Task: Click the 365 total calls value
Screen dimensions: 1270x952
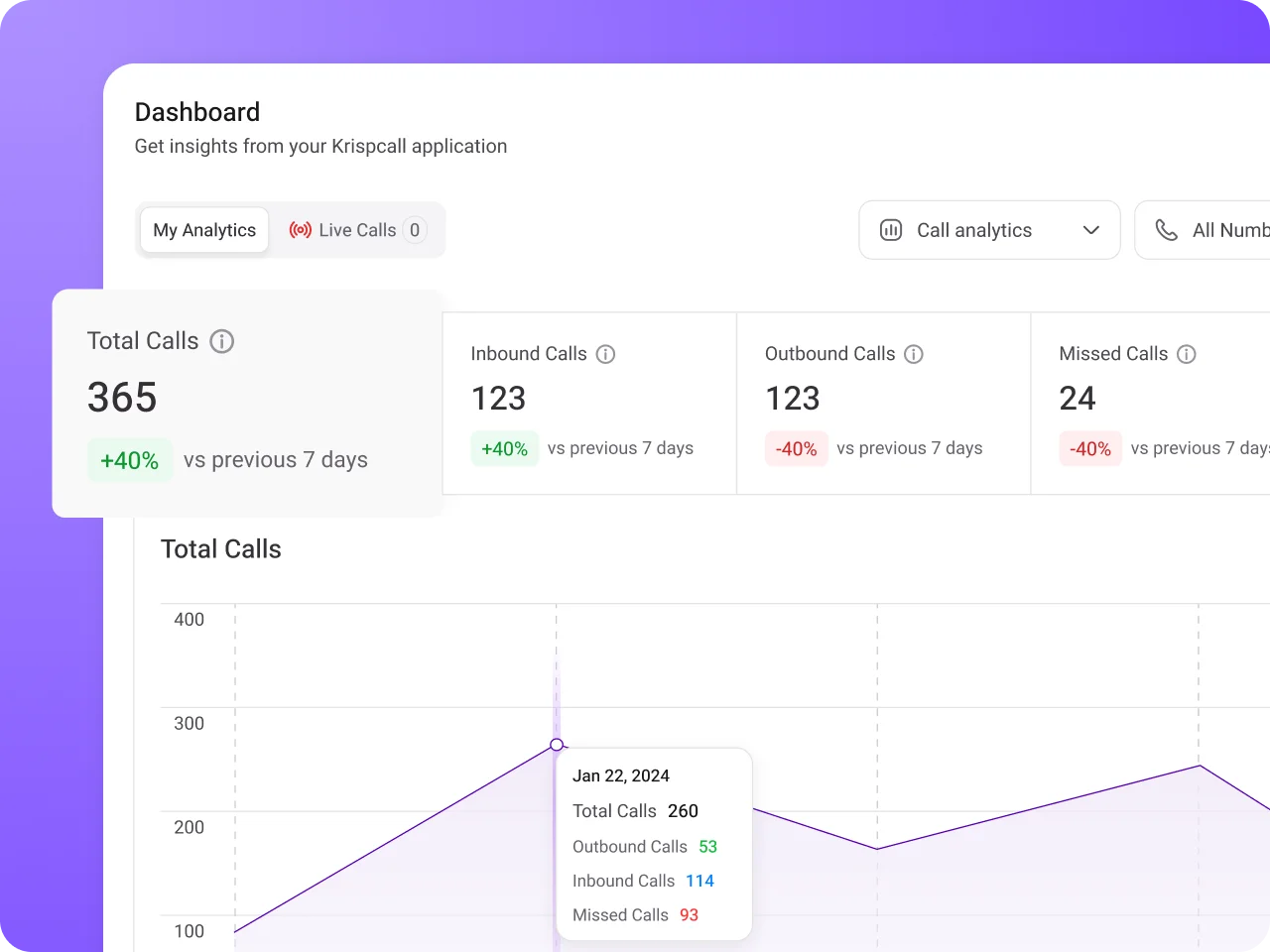Action: pyautogui.click(x=122, y=398)
